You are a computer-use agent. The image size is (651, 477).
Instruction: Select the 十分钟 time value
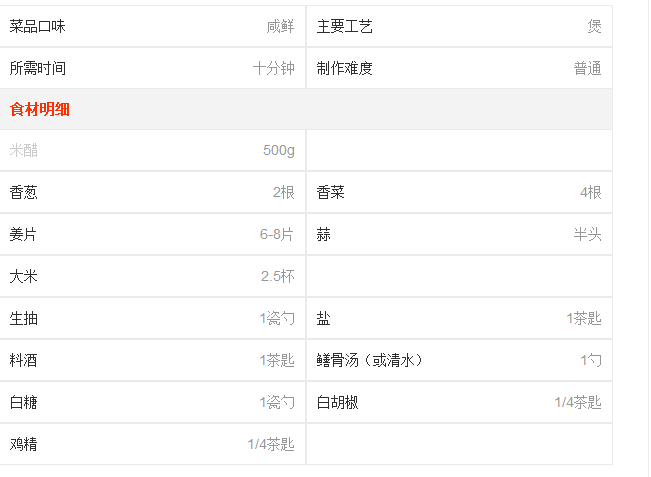tap(274, 68)
